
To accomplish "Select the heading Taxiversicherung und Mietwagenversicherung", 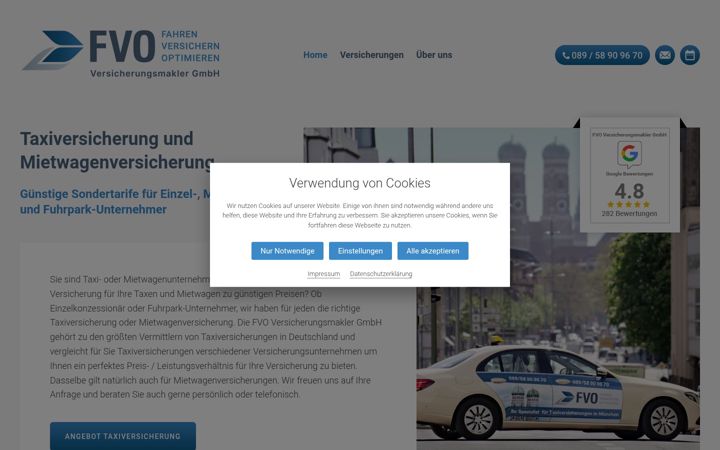I will [x=117, y=150].
